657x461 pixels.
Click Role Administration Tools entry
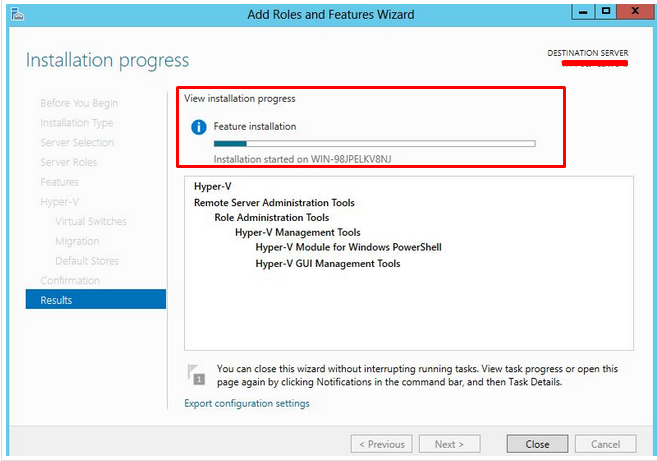pos(272,218)
